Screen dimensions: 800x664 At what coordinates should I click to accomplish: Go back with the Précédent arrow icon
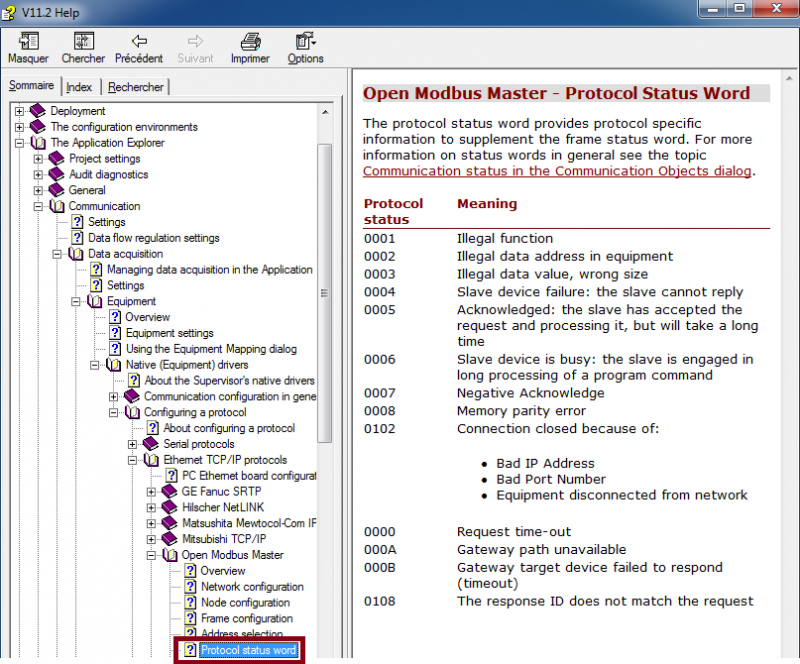coord(139,41)
